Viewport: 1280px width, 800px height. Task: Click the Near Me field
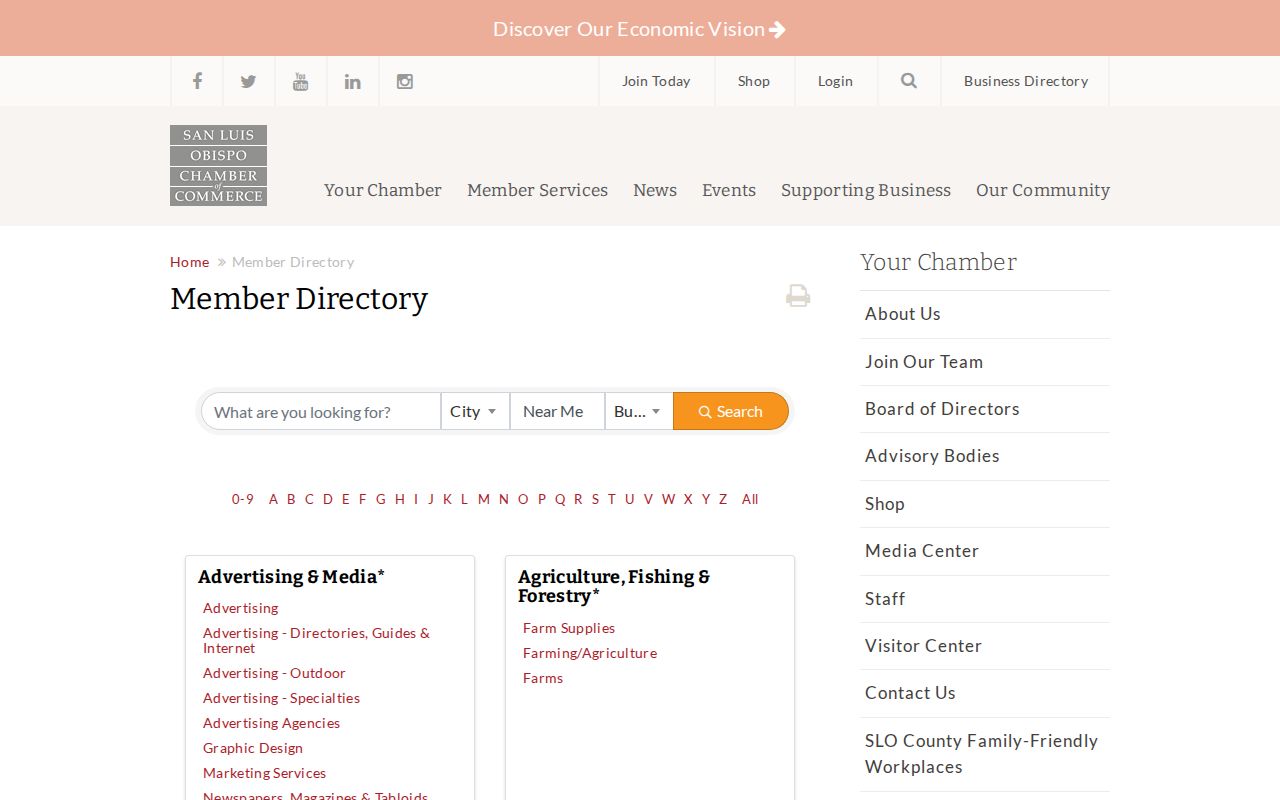click(x=557, y=411)
